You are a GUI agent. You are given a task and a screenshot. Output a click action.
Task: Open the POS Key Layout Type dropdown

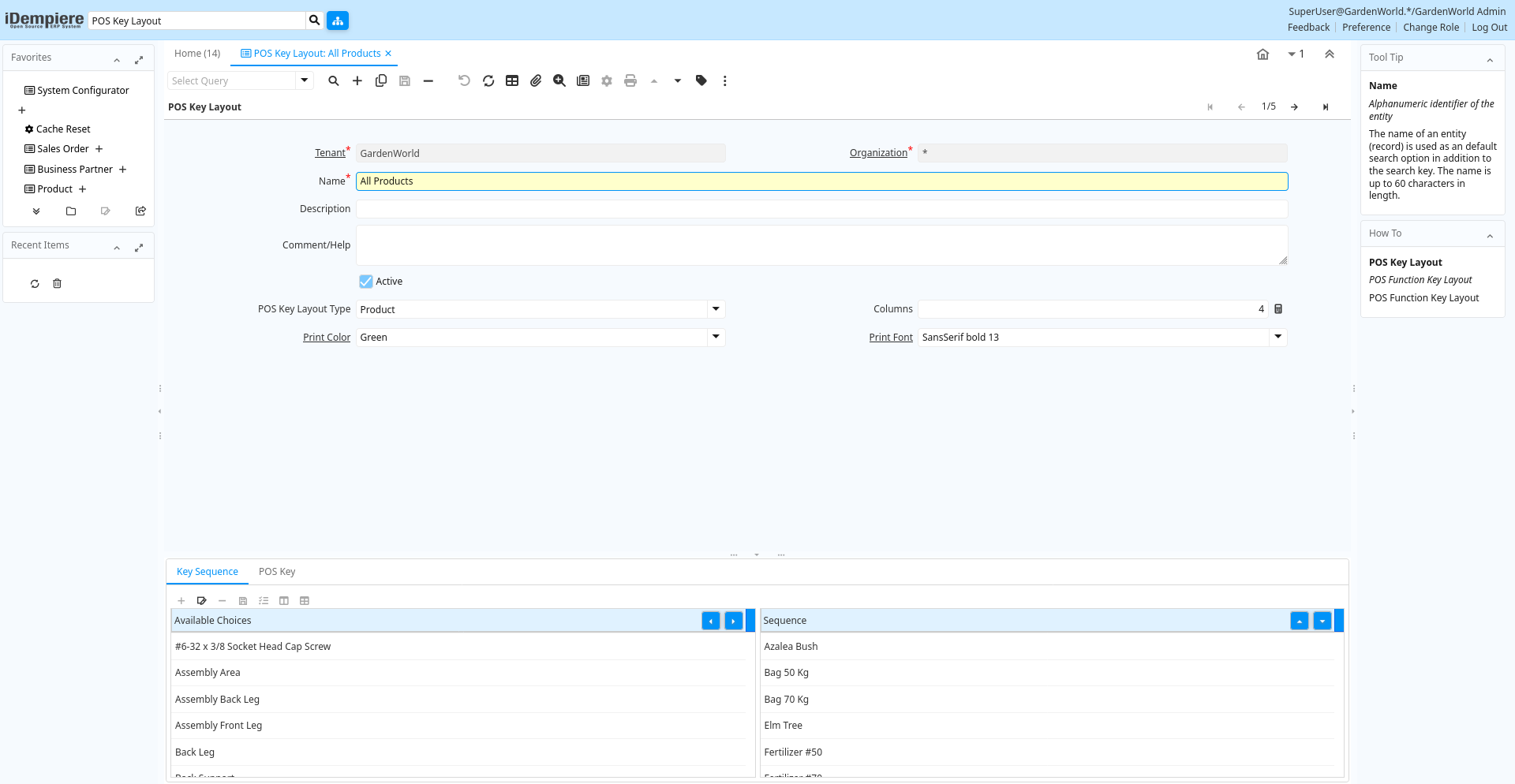[x=716, y=309]
